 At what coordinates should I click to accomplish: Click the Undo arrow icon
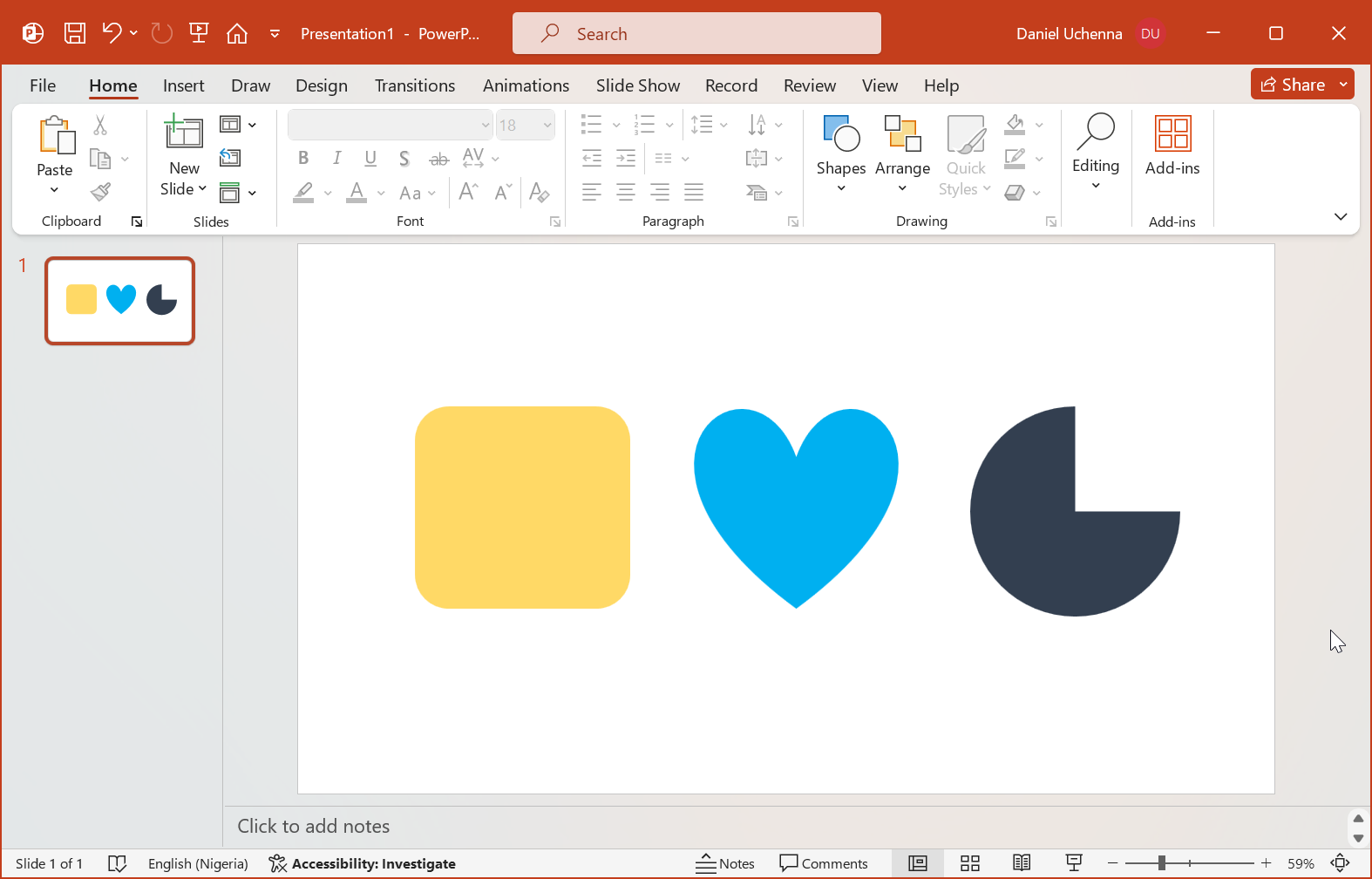[111, 34]
